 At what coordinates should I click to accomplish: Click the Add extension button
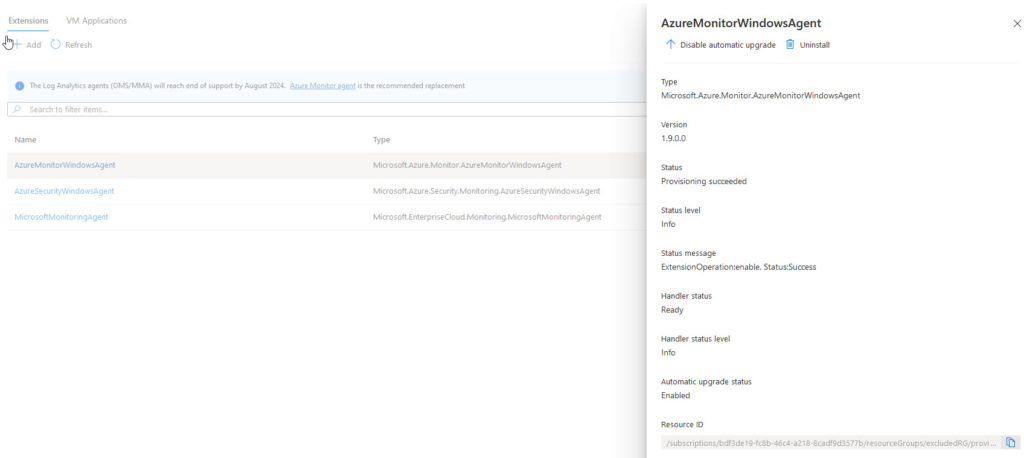click(x=27, y=45)
